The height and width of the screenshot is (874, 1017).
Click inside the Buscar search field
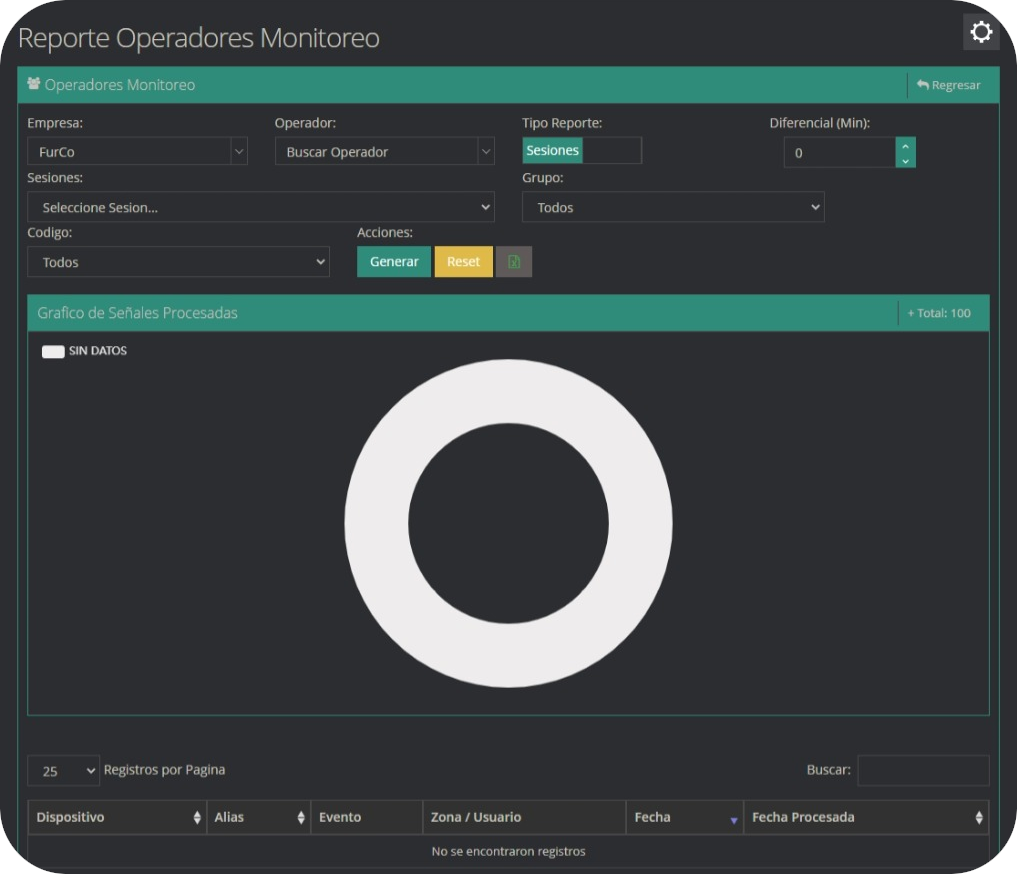click(923, 770)
